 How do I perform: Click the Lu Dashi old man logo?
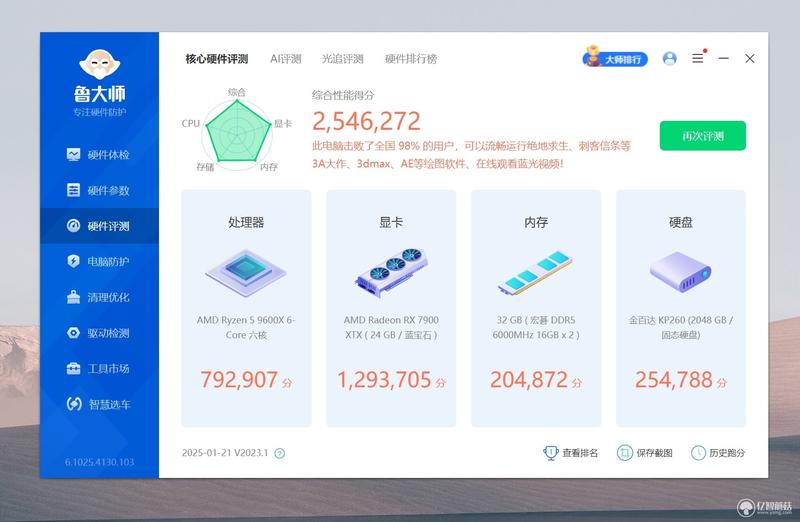click(x=99, y=64)
